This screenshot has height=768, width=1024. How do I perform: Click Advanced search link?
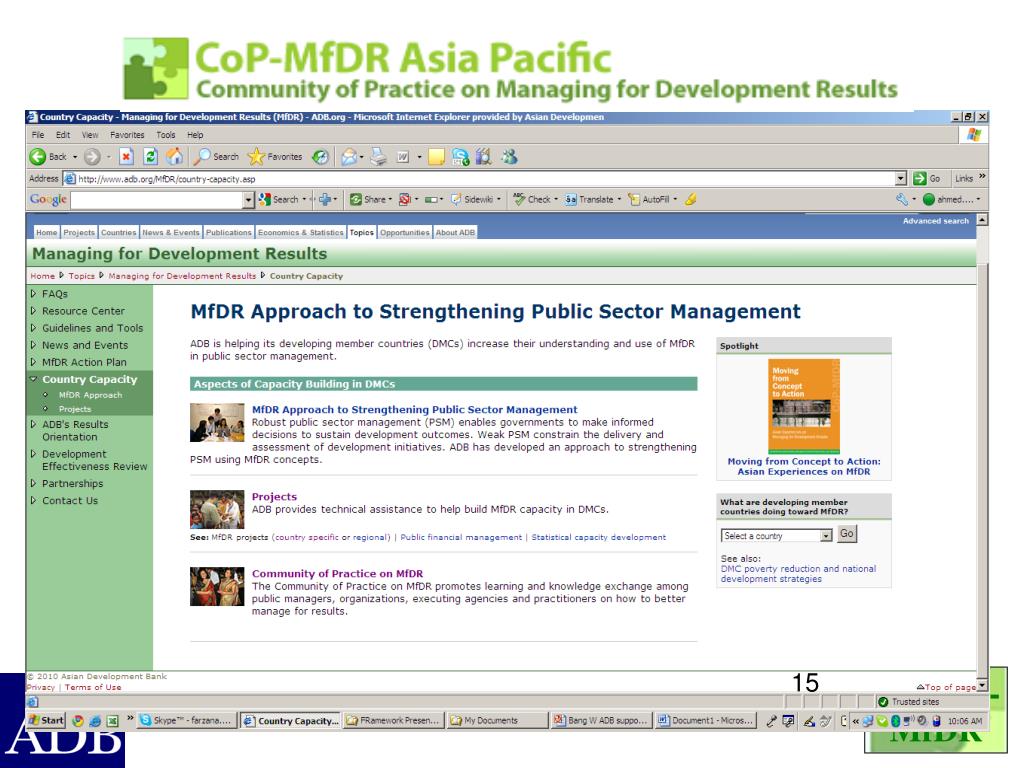936,221
